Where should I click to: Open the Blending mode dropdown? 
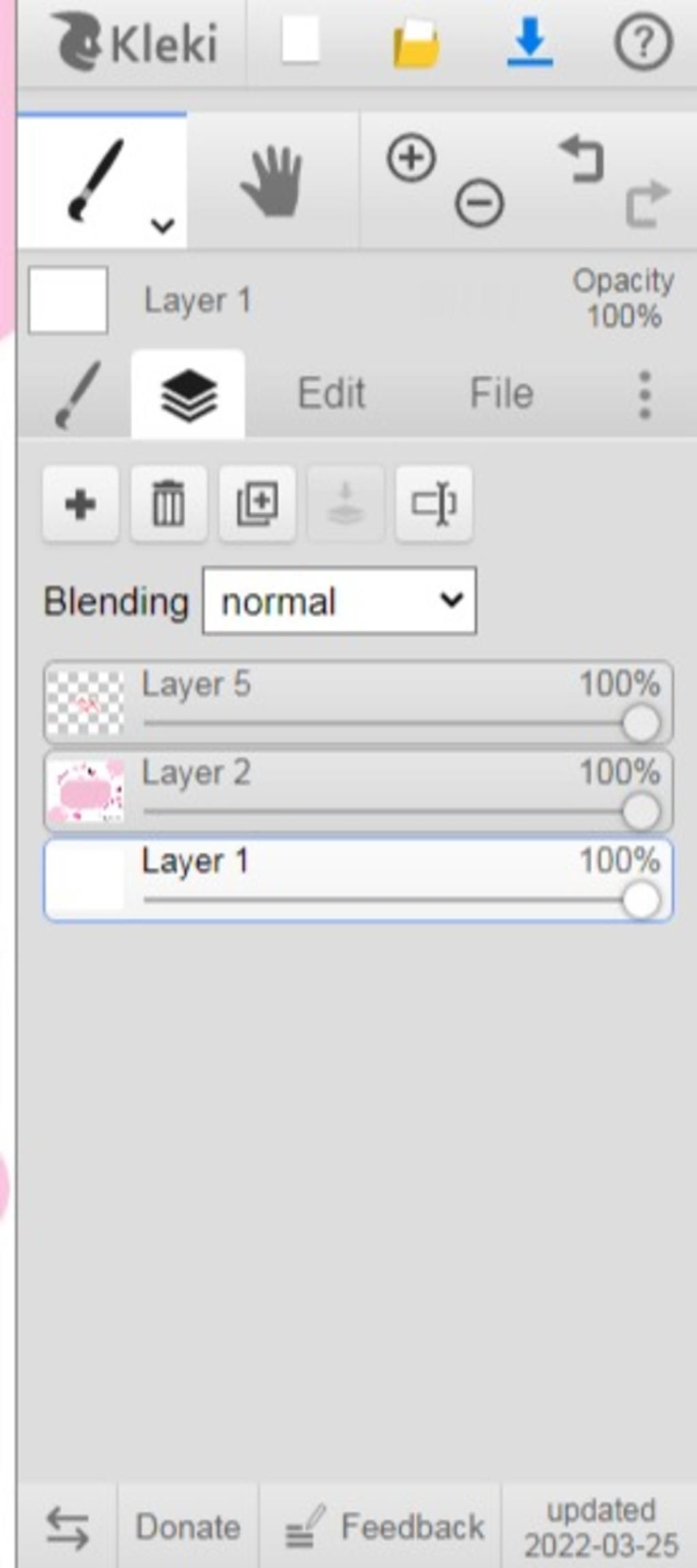tap(340, 601)
